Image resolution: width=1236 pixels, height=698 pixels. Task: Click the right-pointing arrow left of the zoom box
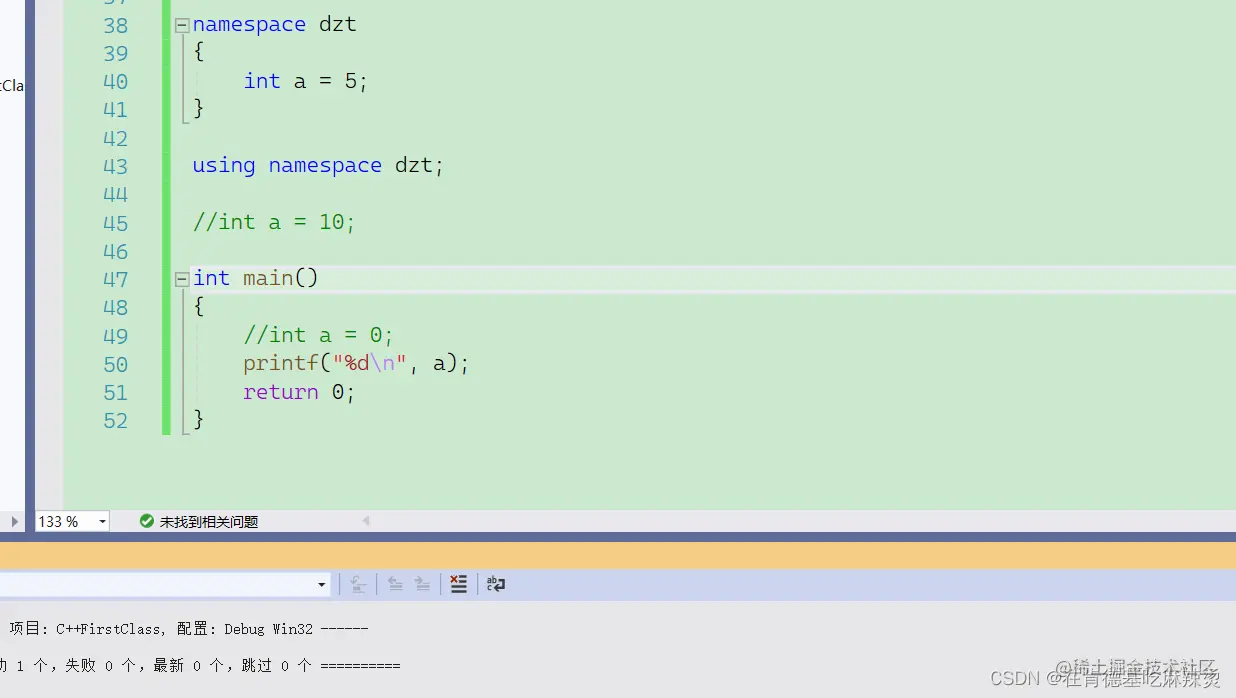point(14,521)
